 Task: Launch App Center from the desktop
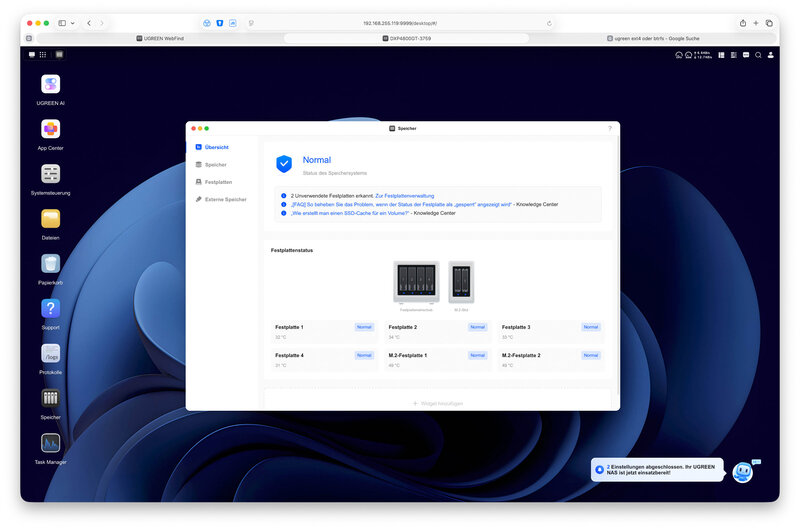(x=50, y=129)
